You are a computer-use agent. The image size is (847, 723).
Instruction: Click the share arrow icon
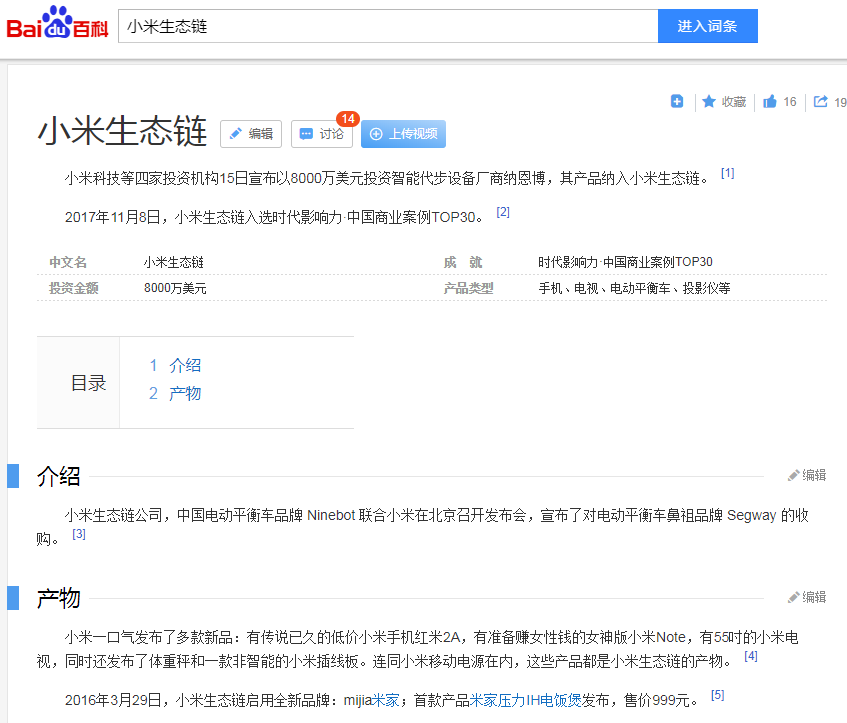click(x=821, y=101)
